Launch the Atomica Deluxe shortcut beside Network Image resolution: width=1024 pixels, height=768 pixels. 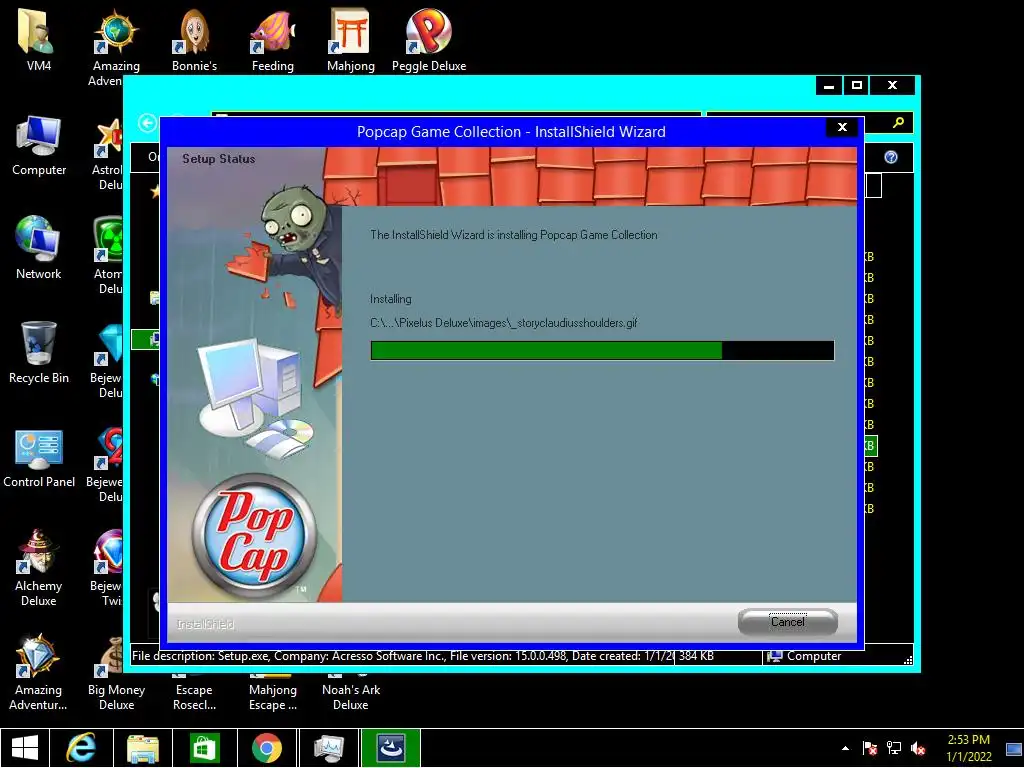click(107, 255)
